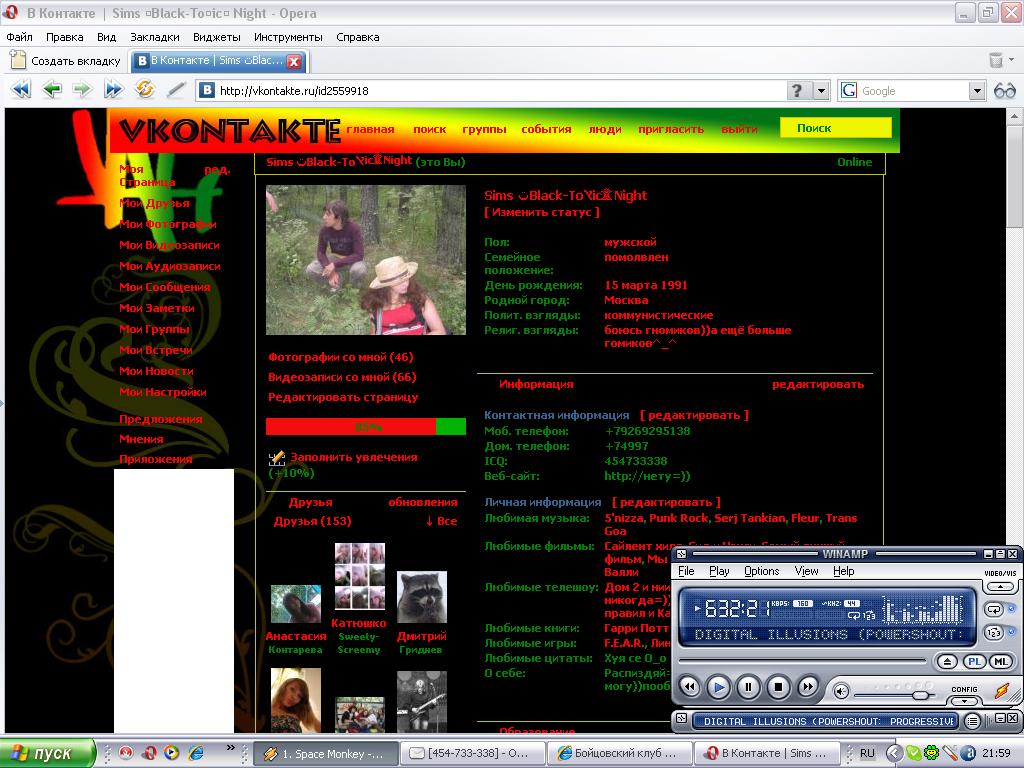Open the Winamp View menu

807,571
